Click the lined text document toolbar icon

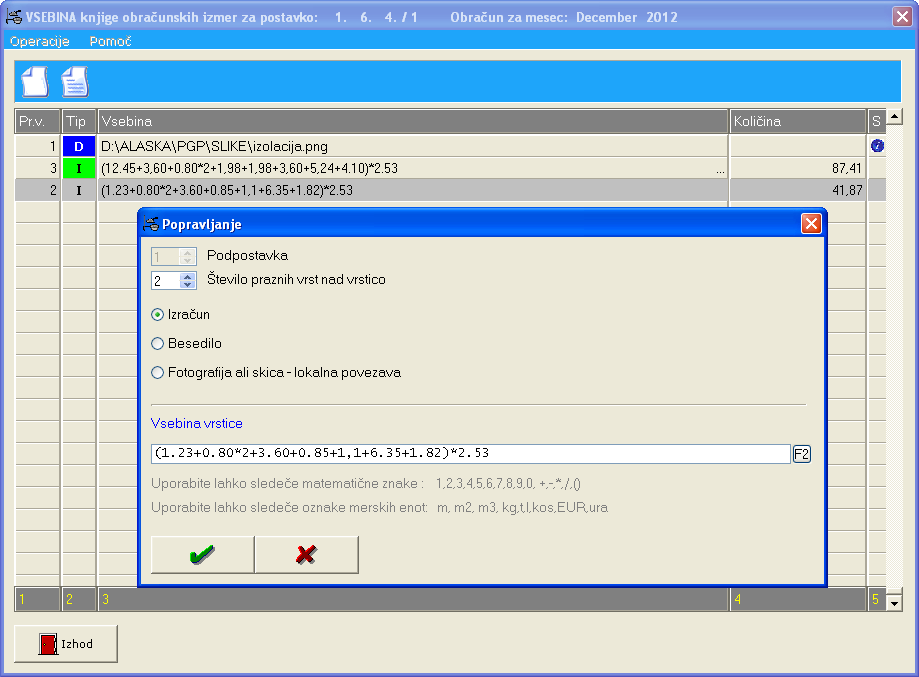(75, 81)
